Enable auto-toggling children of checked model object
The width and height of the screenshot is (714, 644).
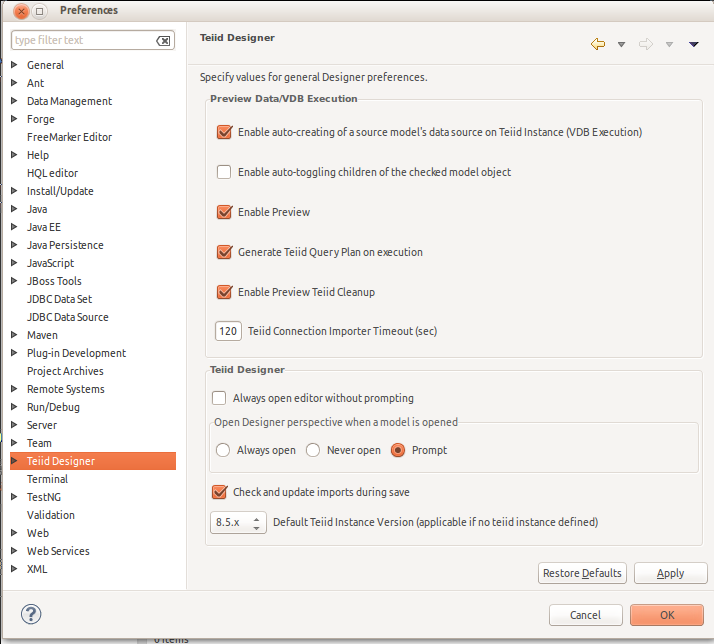click(x=224, y=172)
